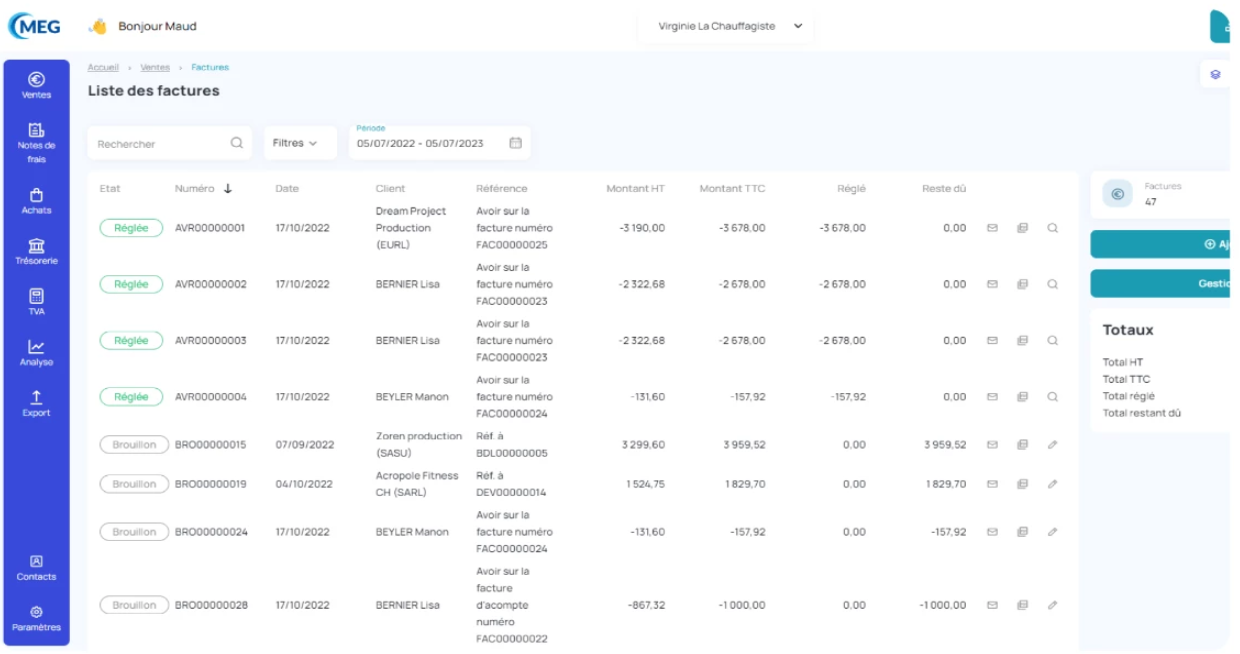The width and height of the screenshot is (1240, 654).
Task: Open the Ventes section in sidebar
Action: 36,85
